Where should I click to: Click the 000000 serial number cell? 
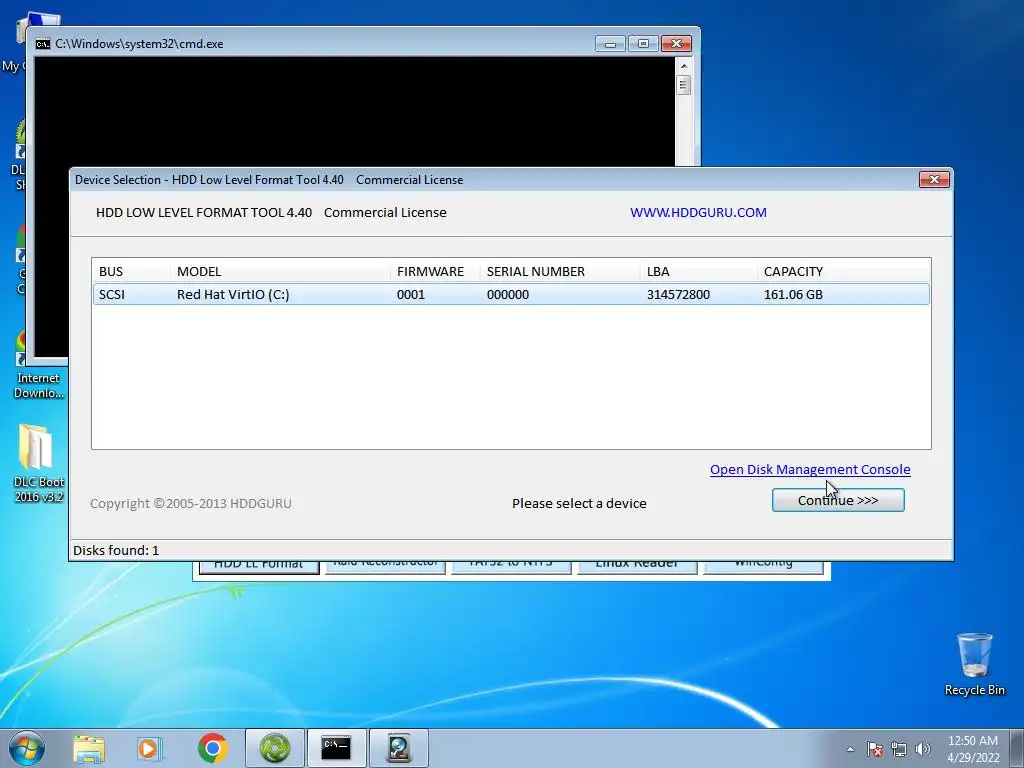507,295
